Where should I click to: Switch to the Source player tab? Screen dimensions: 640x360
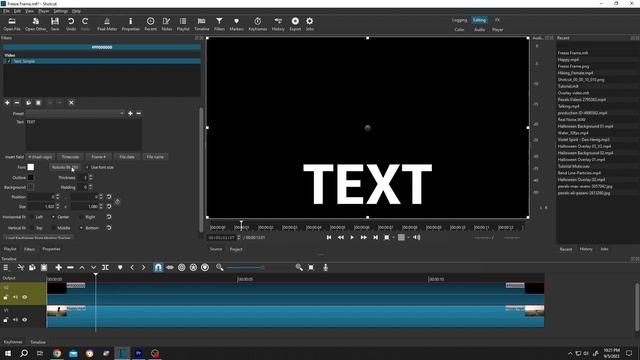click(216, 249)
